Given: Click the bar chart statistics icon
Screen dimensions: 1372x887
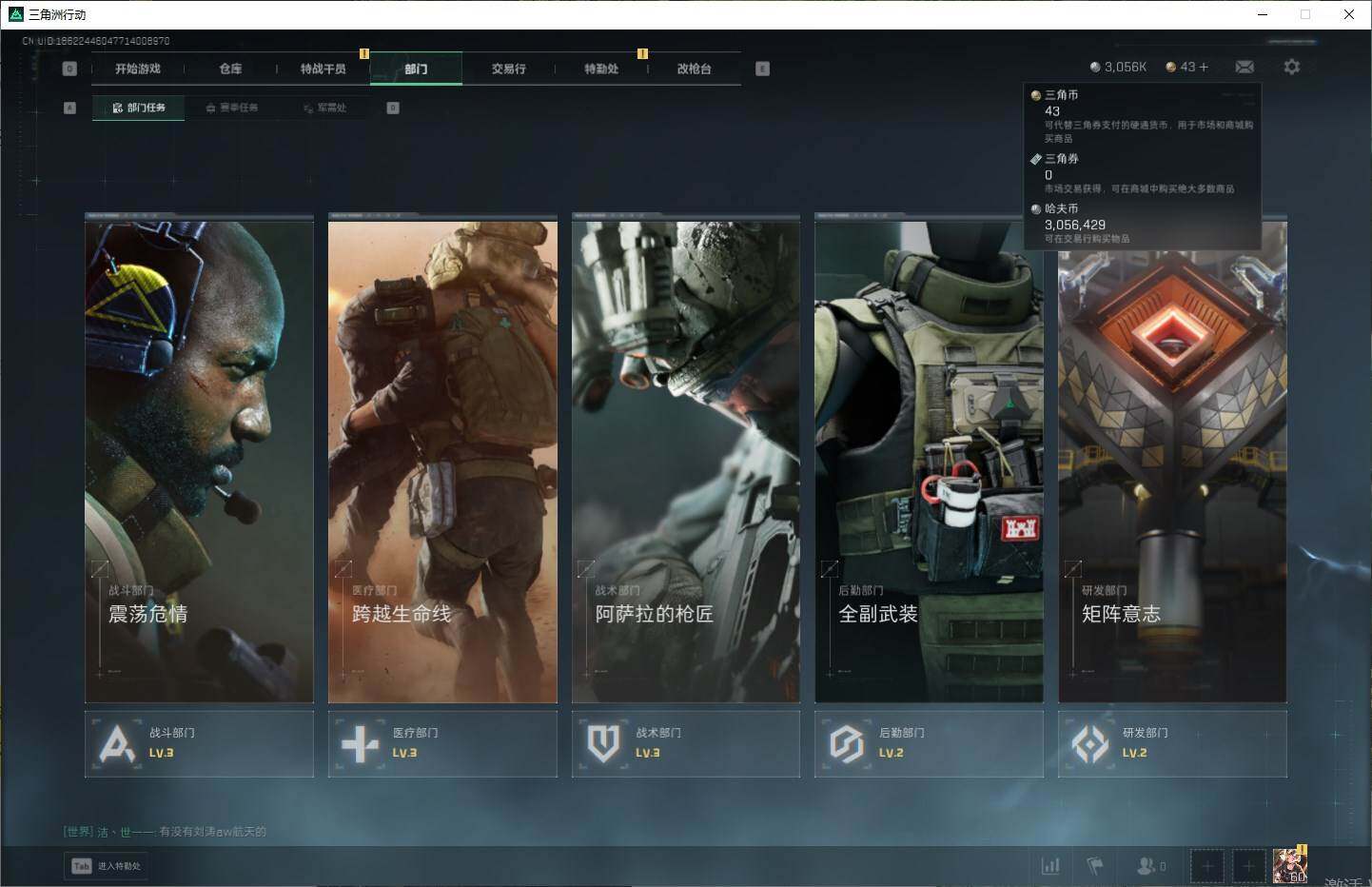Looking at the screenshot, I should click(1050, 865).
